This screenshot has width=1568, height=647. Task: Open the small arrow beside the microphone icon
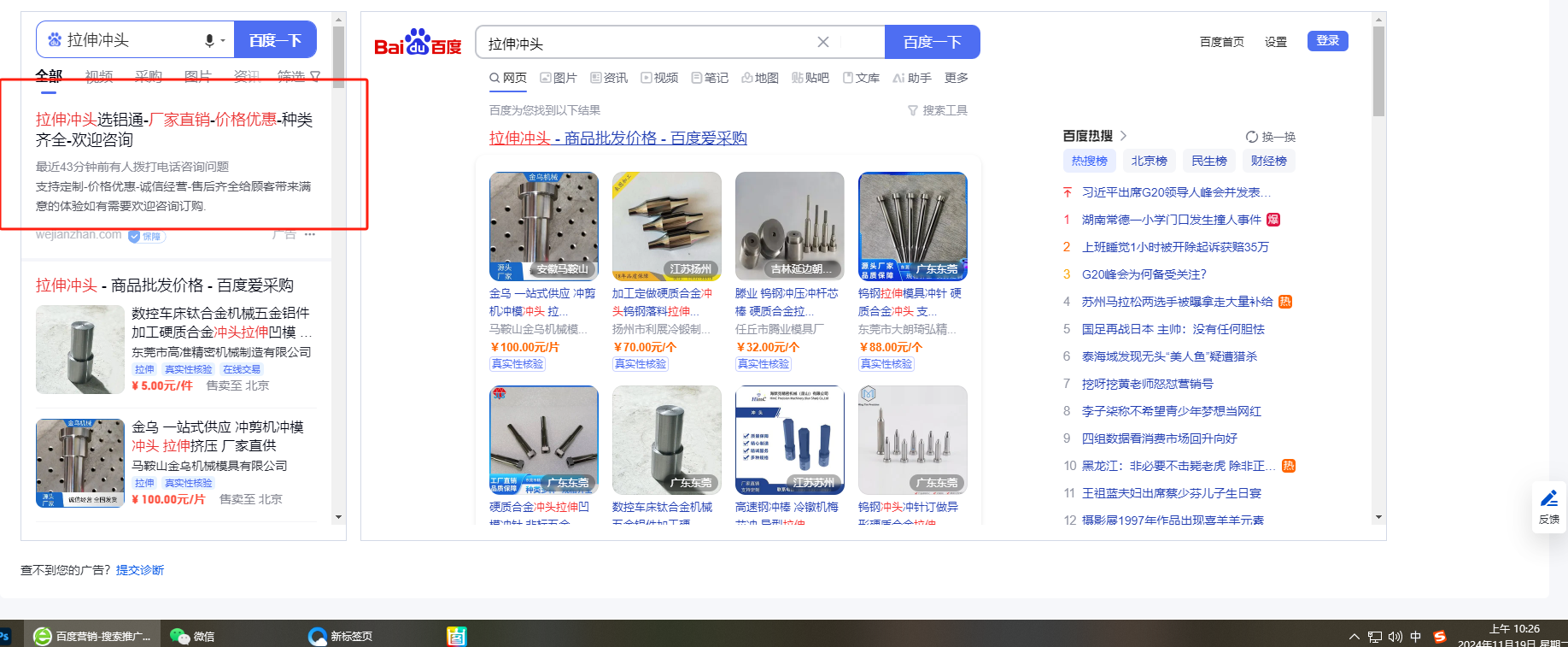coord(223,41)
